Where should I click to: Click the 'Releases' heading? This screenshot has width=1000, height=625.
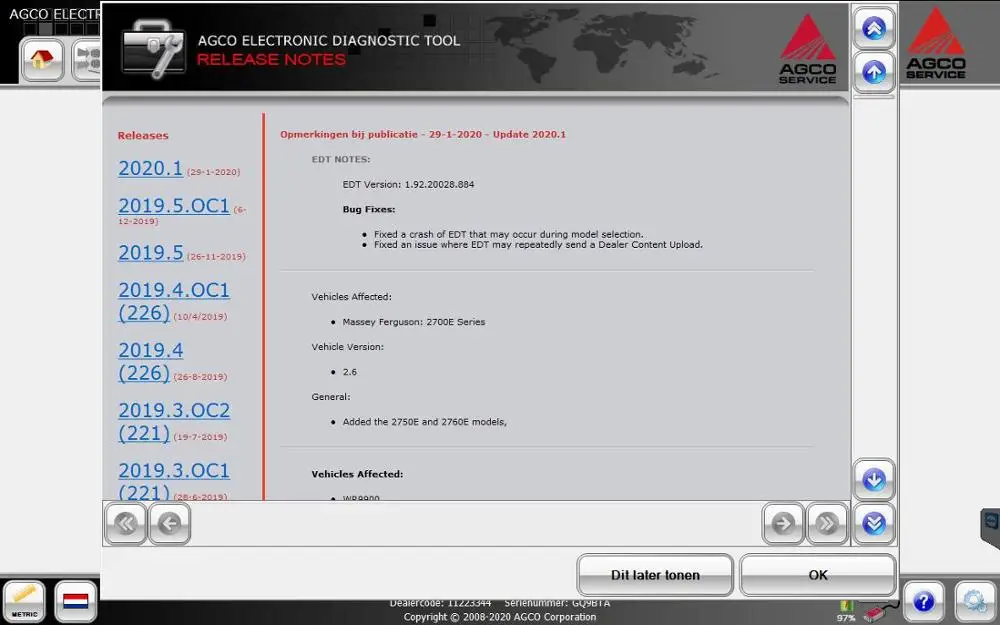143,135
